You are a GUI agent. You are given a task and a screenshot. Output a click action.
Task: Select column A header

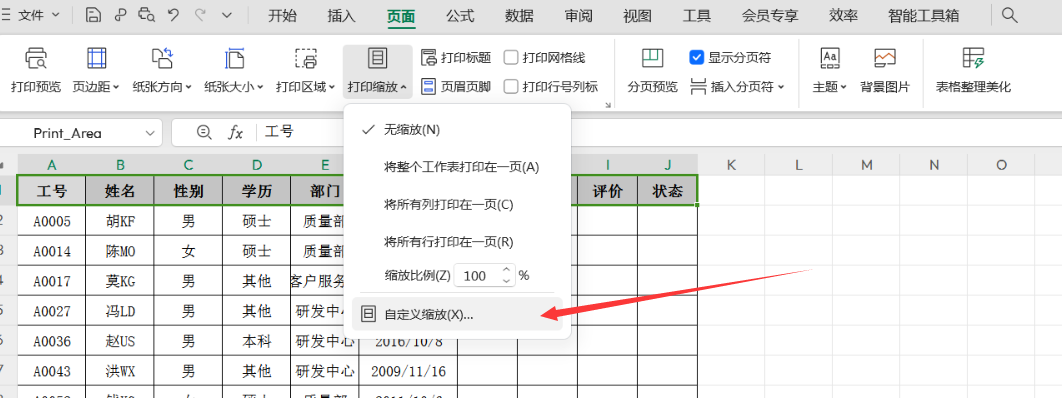(51, 164)
